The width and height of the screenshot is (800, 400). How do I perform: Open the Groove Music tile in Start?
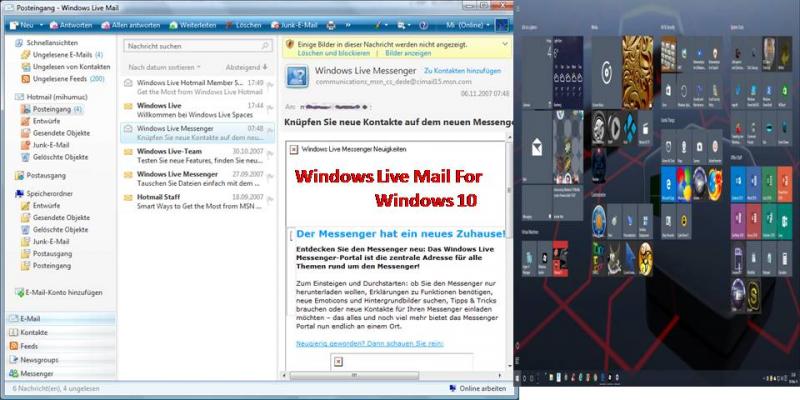606,72
